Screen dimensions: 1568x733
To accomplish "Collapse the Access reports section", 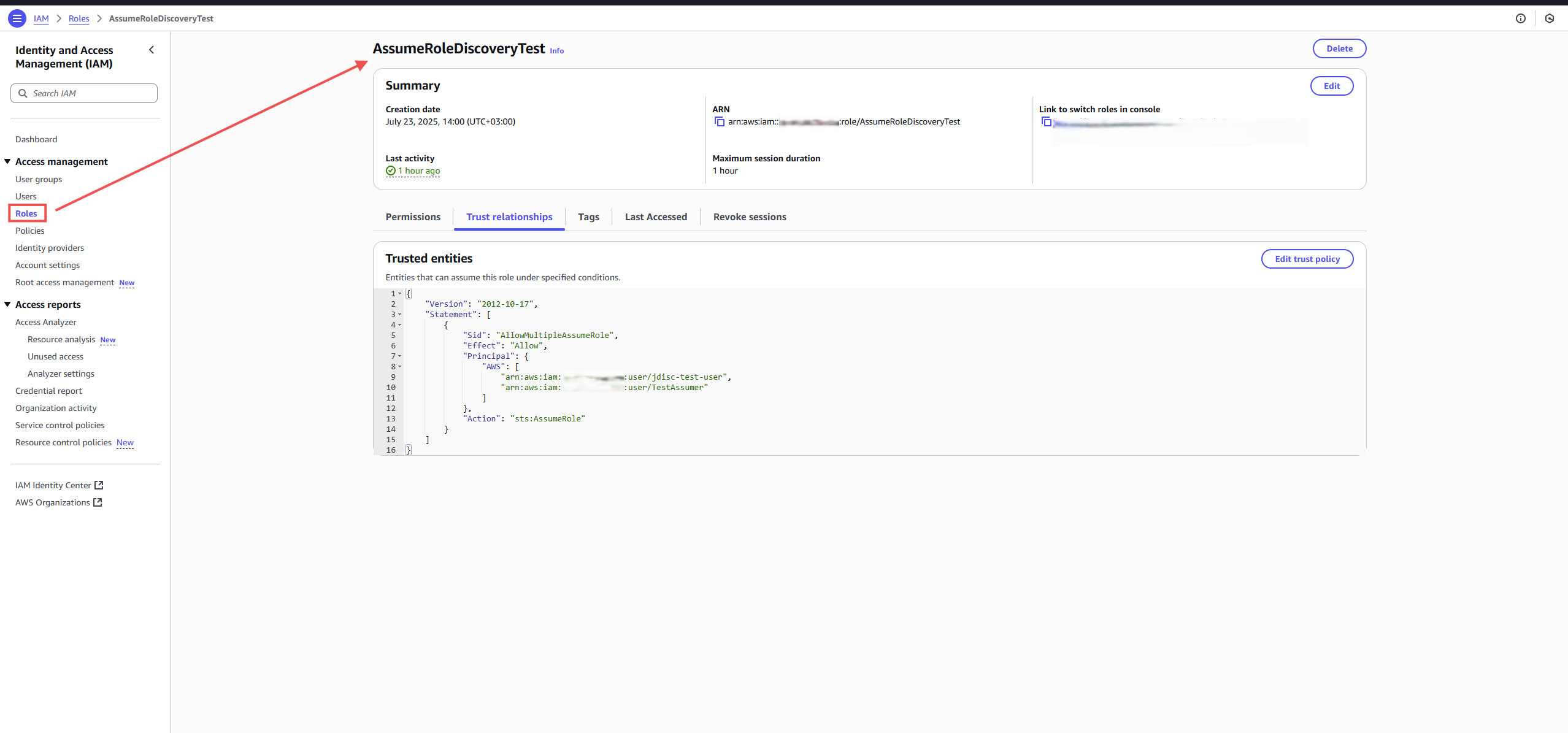I will tap(7, 304).
